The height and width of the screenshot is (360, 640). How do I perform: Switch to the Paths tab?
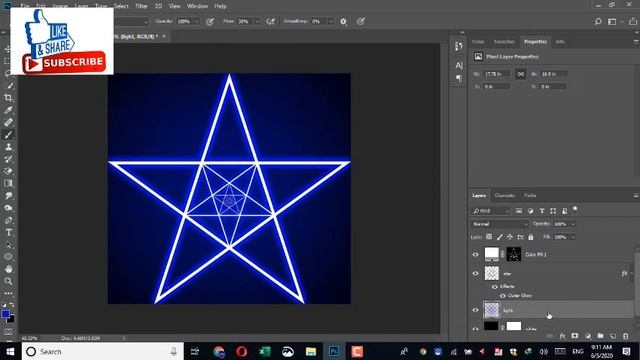(x=530, y=196)
